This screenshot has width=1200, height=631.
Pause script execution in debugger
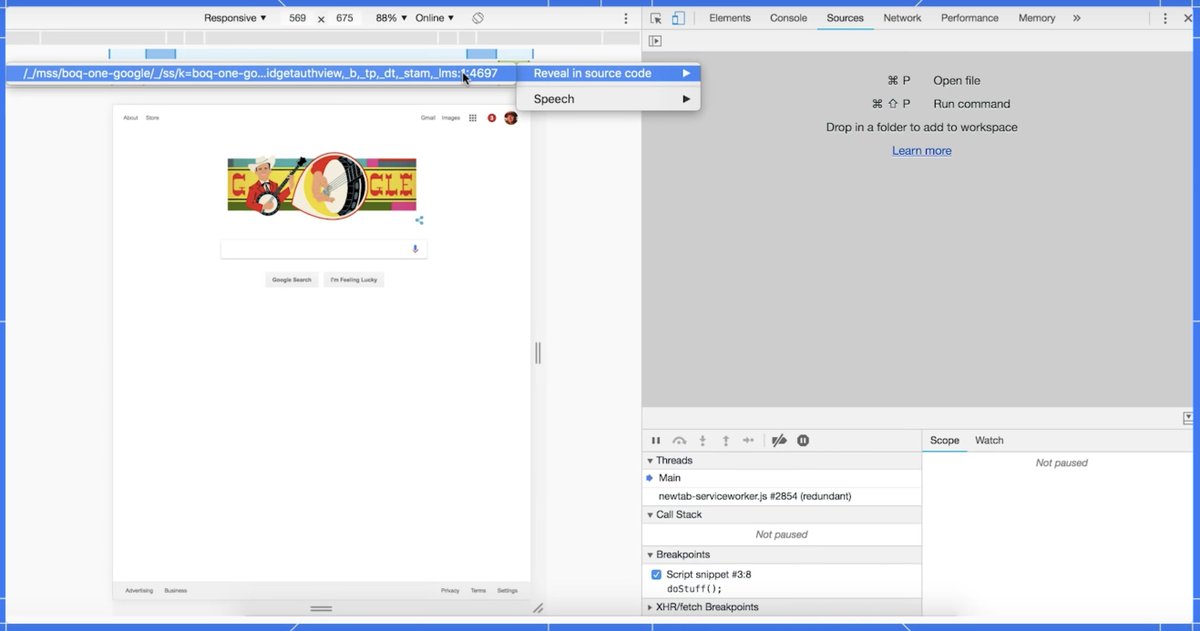(656, 440)
